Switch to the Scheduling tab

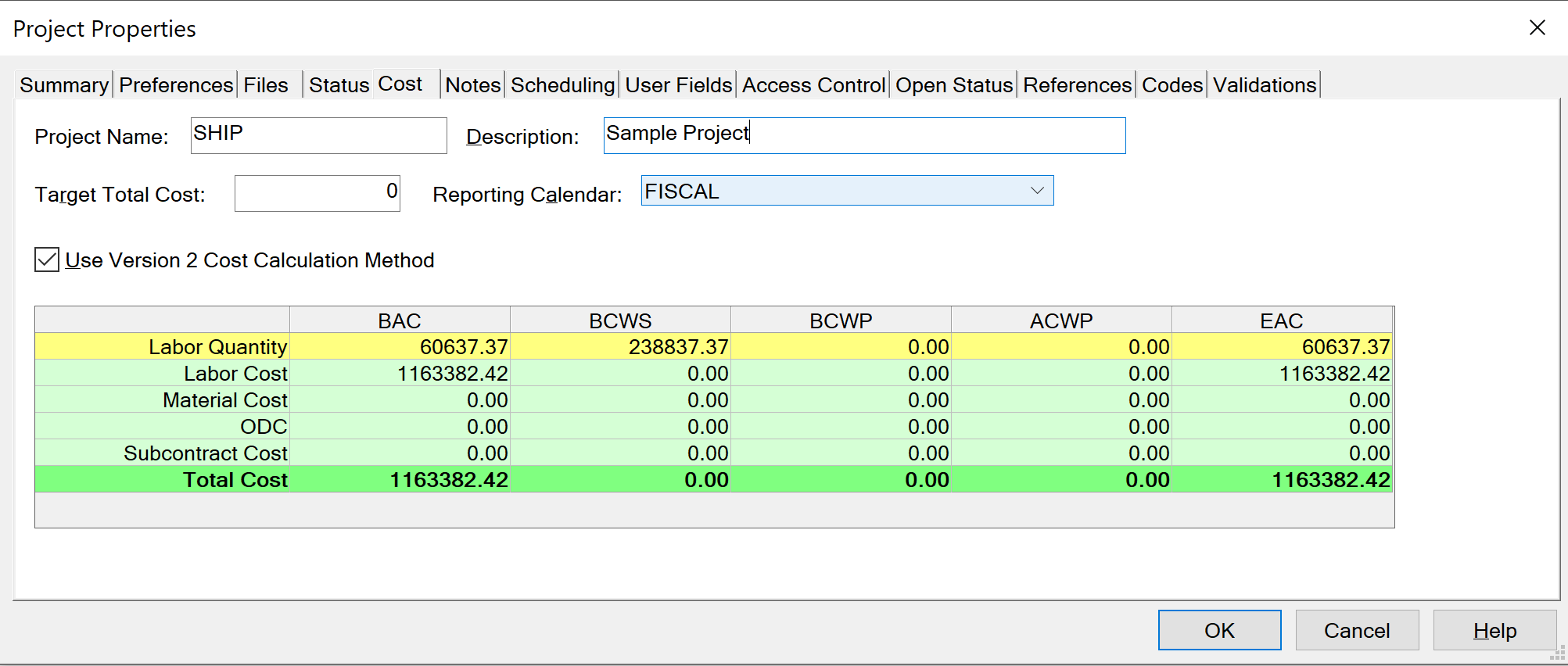pos(563,84)
